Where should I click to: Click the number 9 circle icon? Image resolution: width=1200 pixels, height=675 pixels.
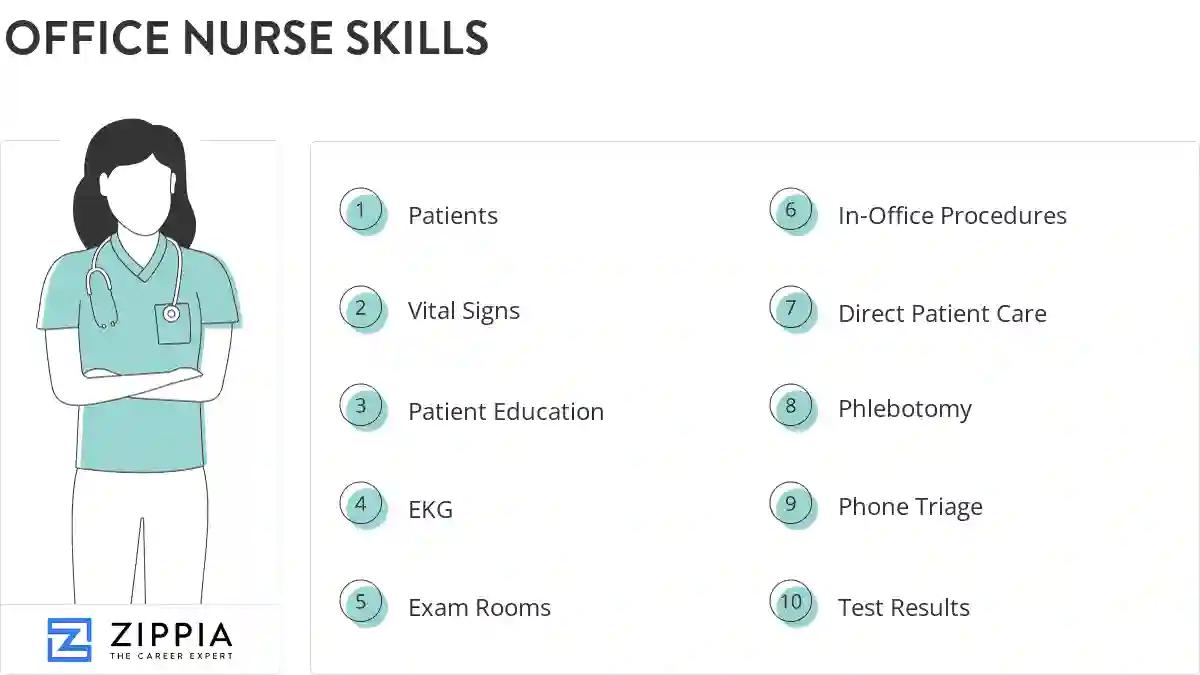point(791,504)
